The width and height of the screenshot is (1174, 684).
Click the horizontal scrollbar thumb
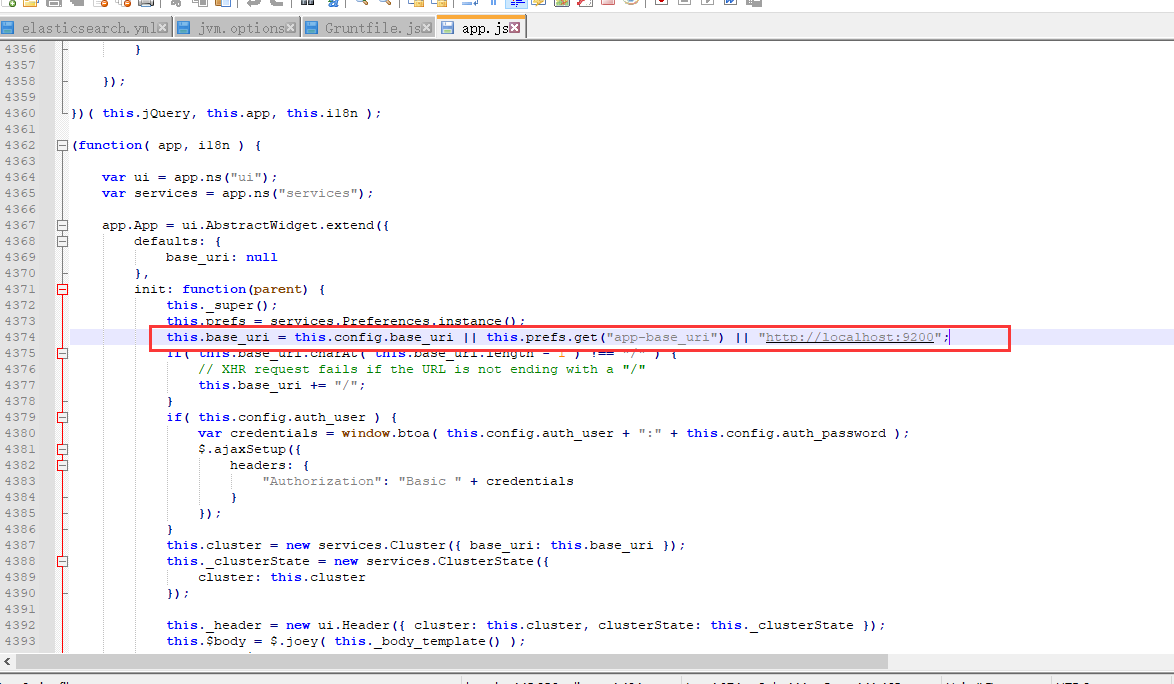[451, 662]
